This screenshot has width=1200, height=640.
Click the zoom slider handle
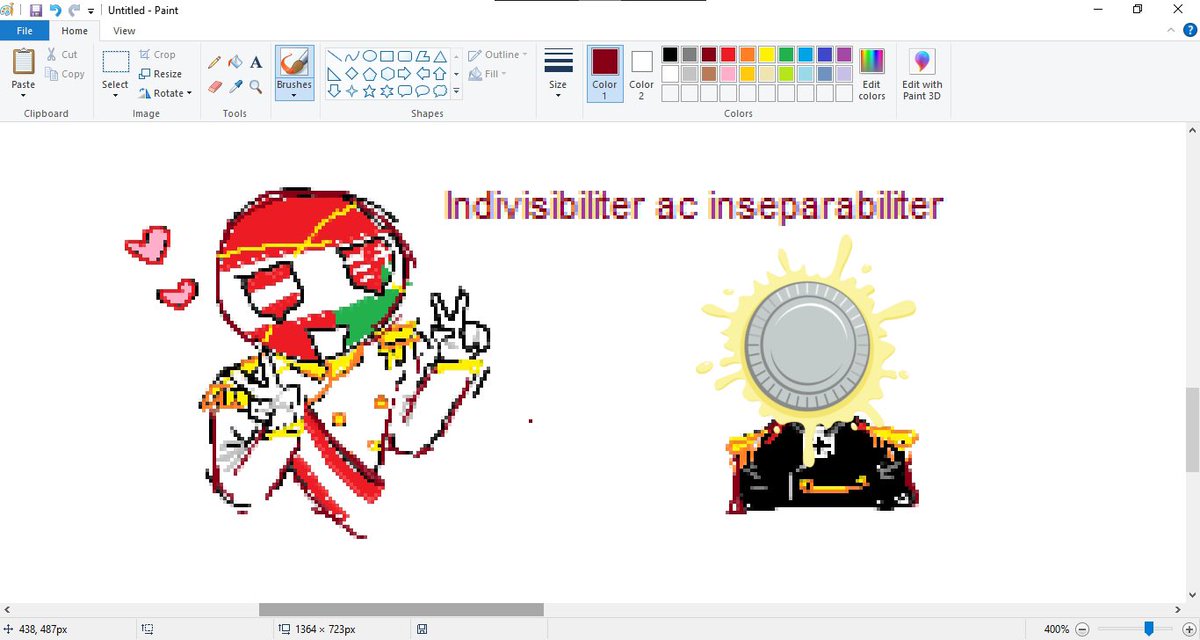[1149, 629]
